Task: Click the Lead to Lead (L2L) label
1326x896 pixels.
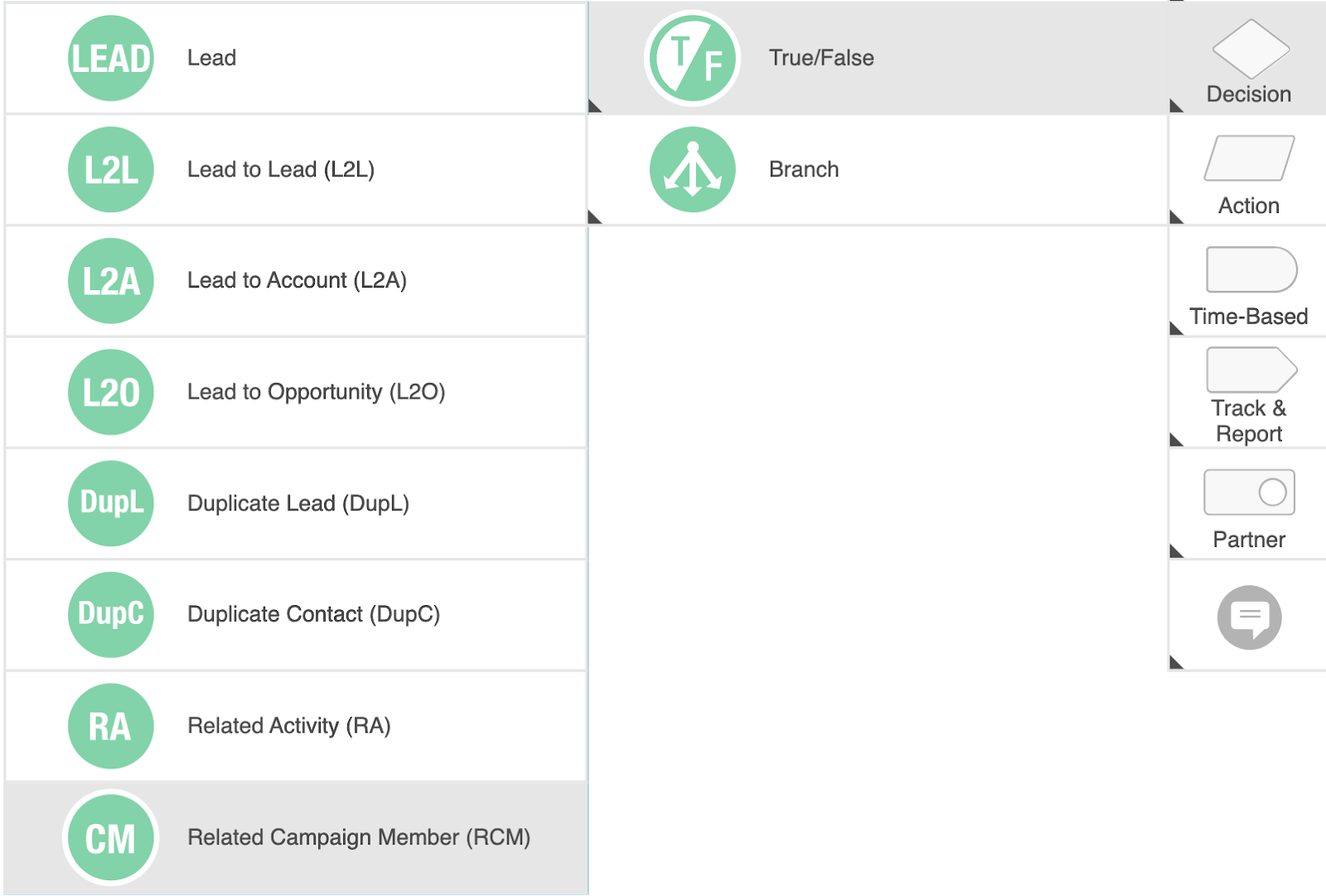Action: pos(281,170)
